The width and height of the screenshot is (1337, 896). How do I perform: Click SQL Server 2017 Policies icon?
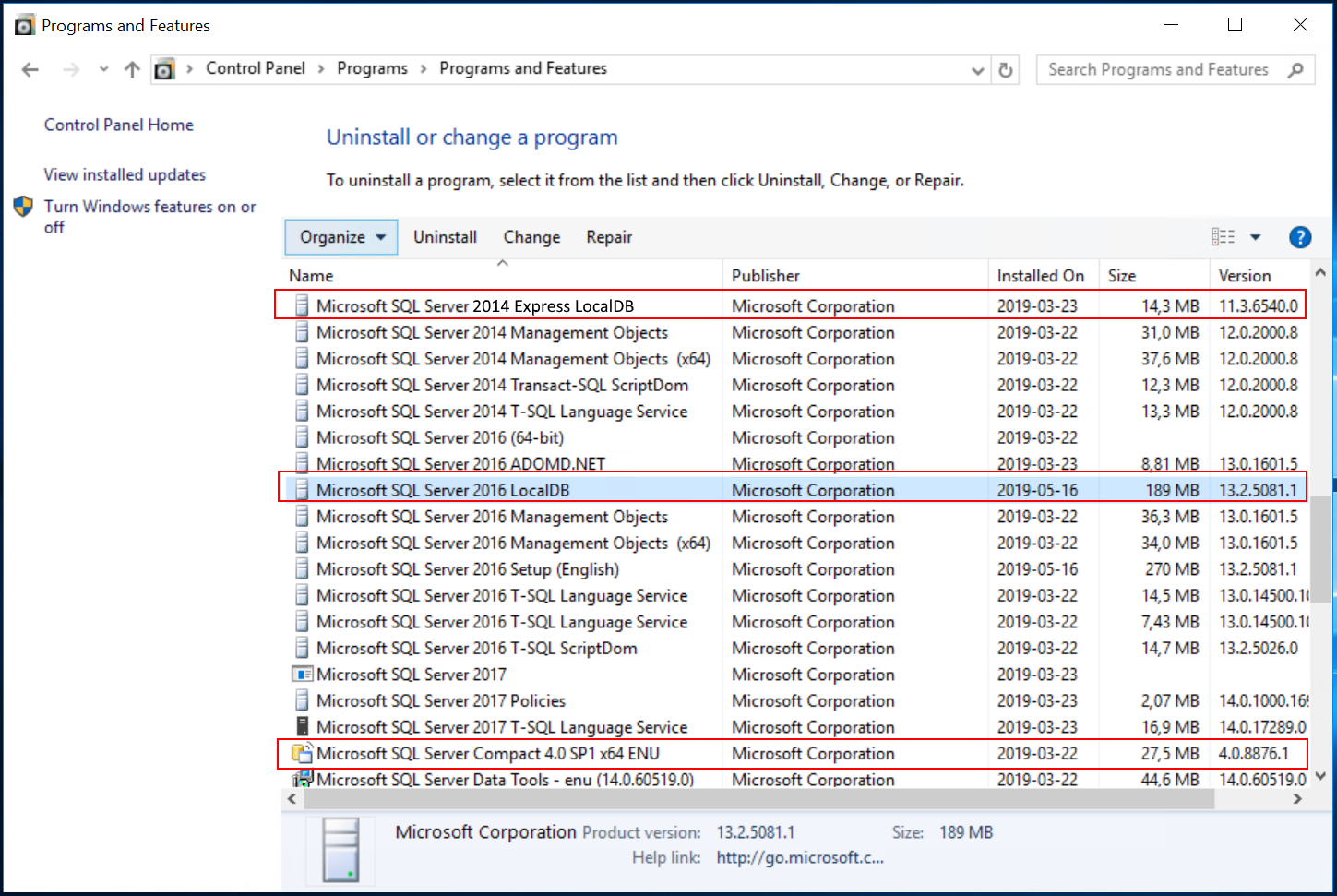(302, 700)
